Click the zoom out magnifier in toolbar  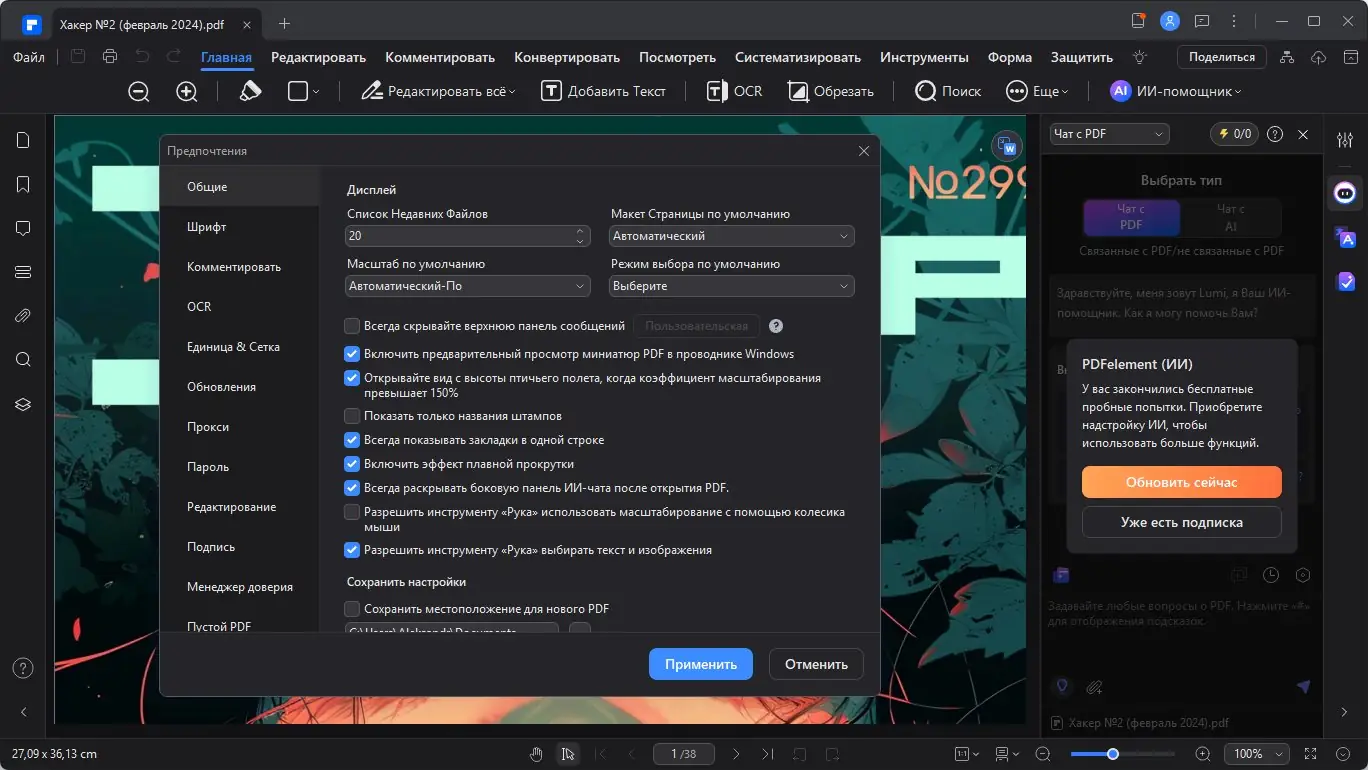(x=139, y=91)
